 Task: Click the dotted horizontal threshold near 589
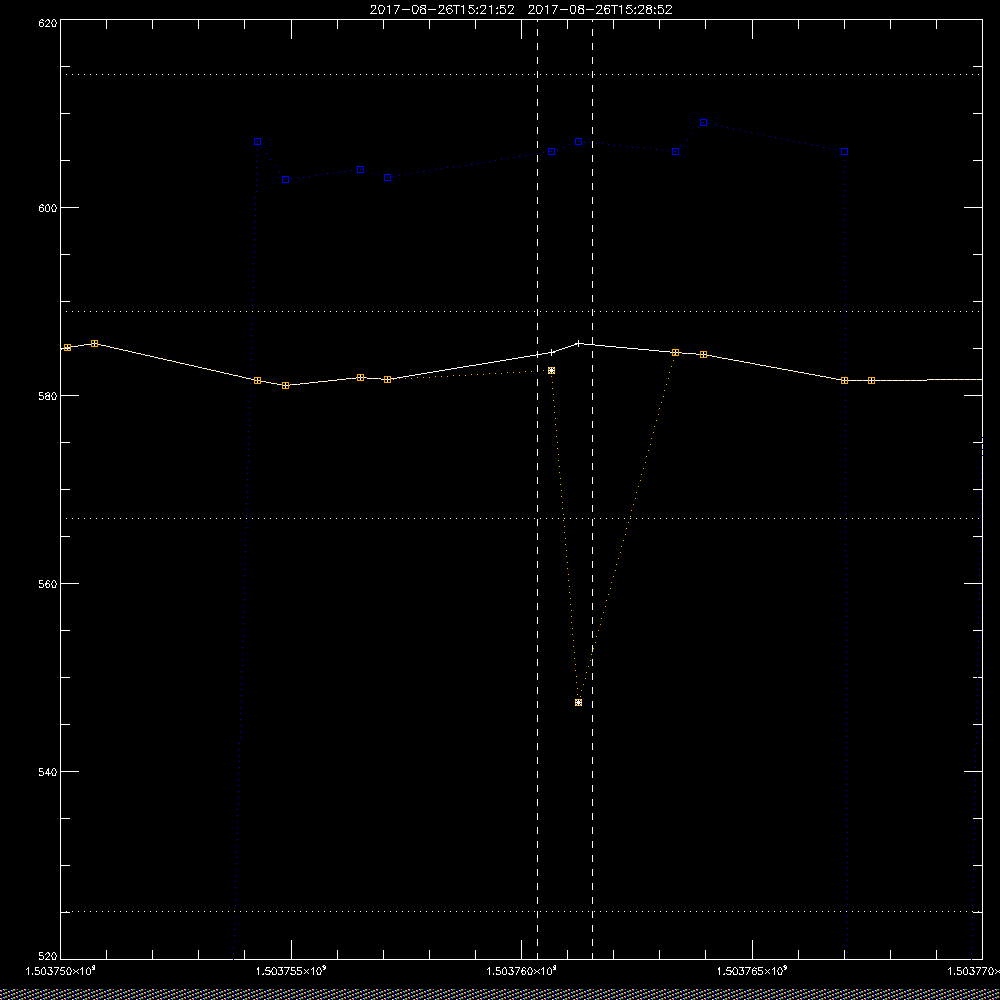click(521, 312)
